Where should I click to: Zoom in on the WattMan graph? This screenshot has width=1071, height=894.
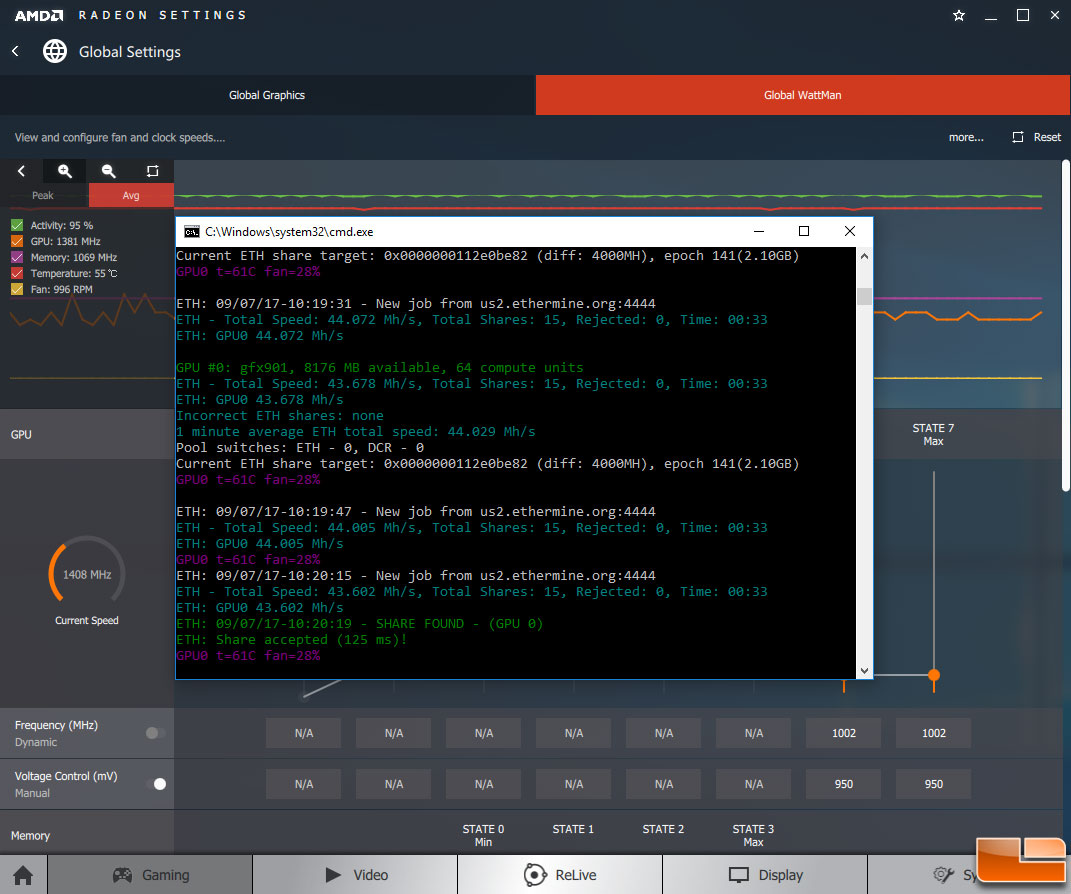(x=65, y=171)
